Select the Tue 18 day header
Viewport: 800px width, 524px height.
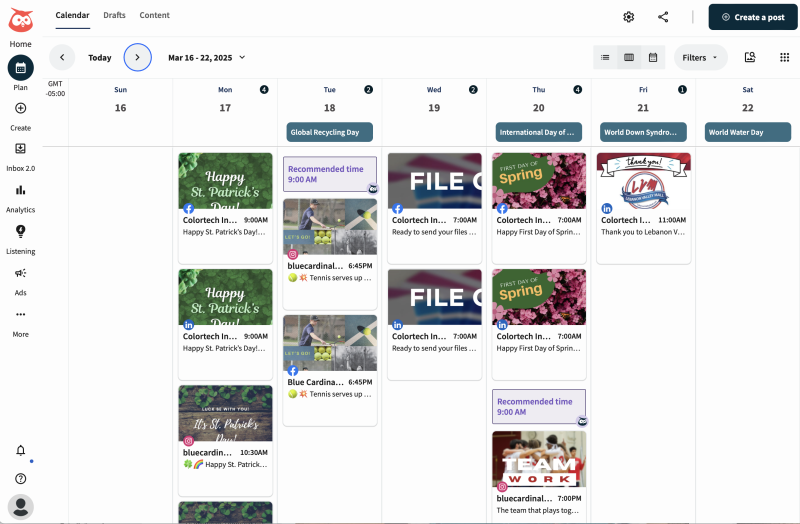tap(330, 99)
